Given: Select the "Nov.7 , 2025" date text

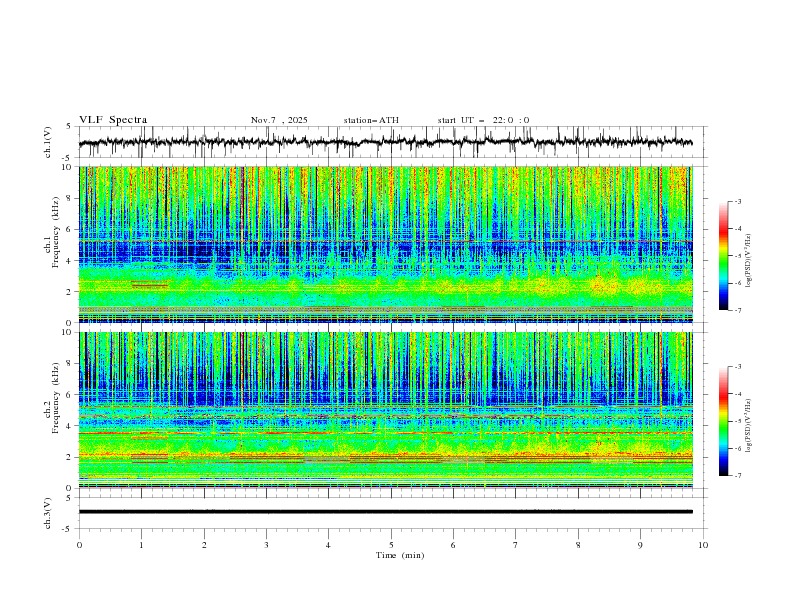Looking at the screenshot, I should 279,120.
